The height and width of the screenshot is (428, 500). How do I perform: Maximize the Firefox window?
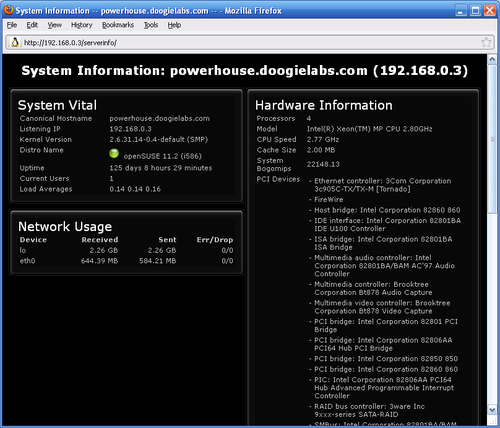click(x=475, y=11)
